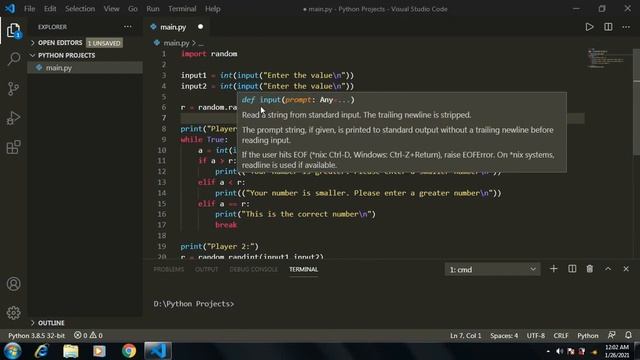Click Python language mode in status bar
Screen dimensions: 640x360
tap(588, 336)
